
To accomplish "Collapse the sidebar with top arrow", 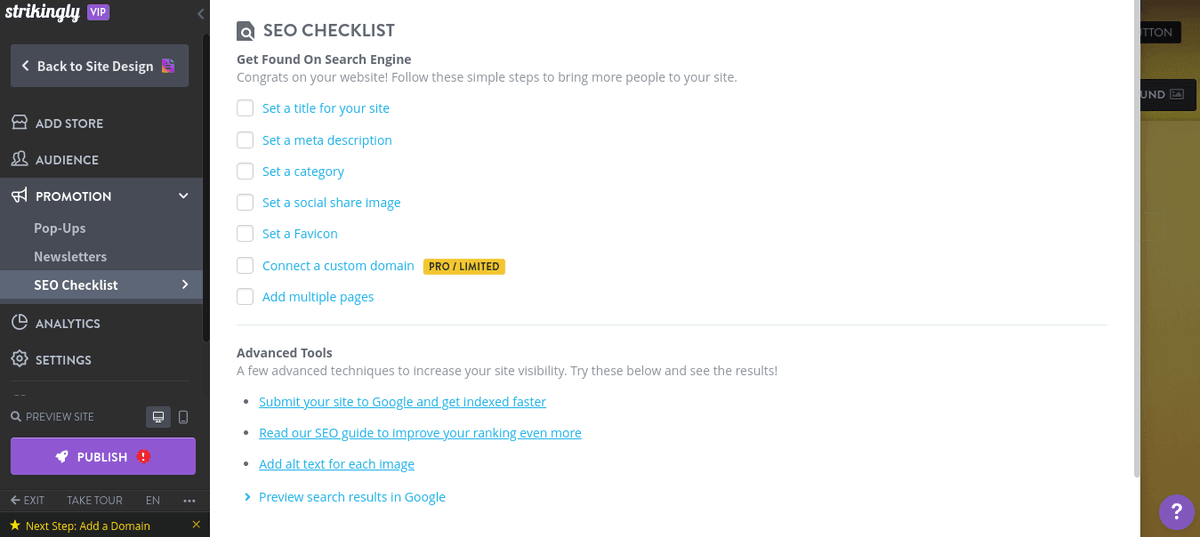I will click(201, 13).
